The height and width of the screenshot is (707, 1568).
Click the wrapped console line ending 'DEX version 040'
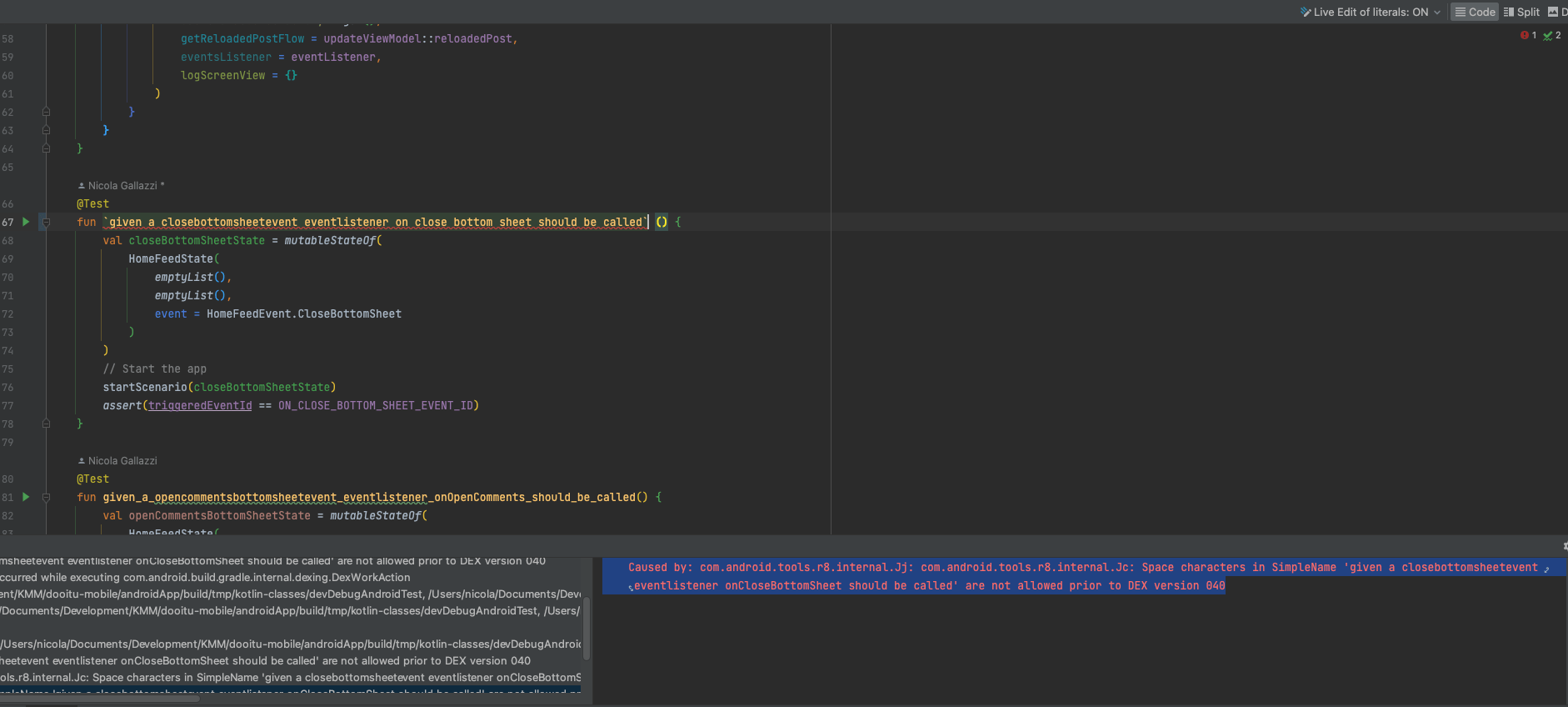click(x=930, y=585)
